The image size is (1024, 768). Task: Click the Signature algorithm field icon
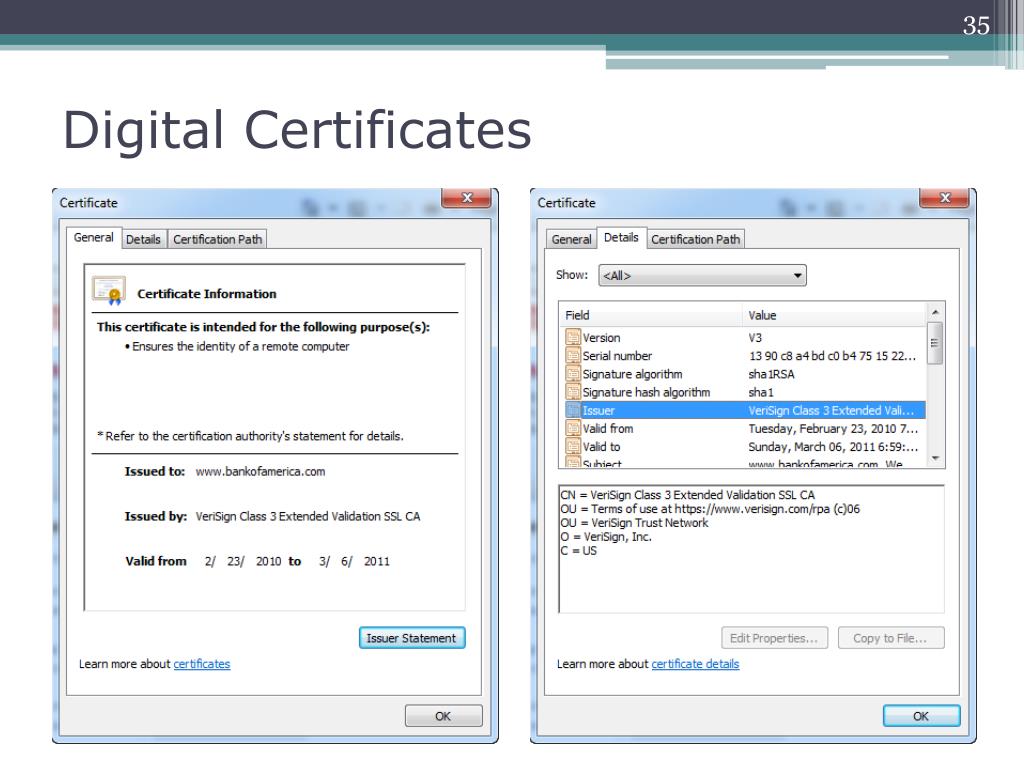(x=573, y=374)
